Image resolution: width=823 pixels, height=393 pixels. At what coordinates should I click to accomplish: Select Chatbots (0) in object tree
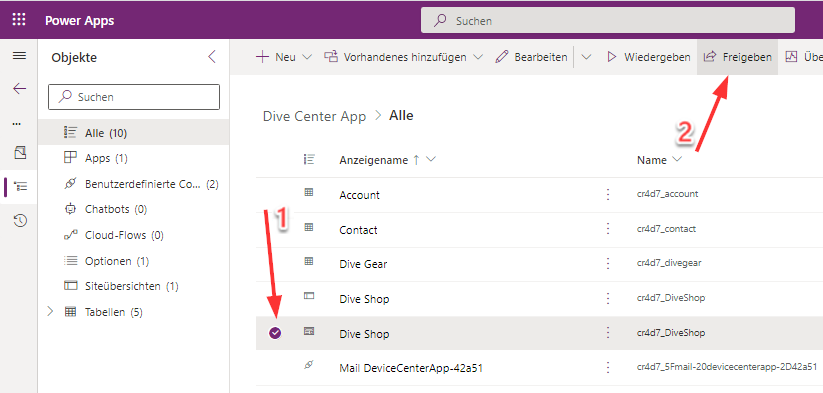(x=134, y=209)
